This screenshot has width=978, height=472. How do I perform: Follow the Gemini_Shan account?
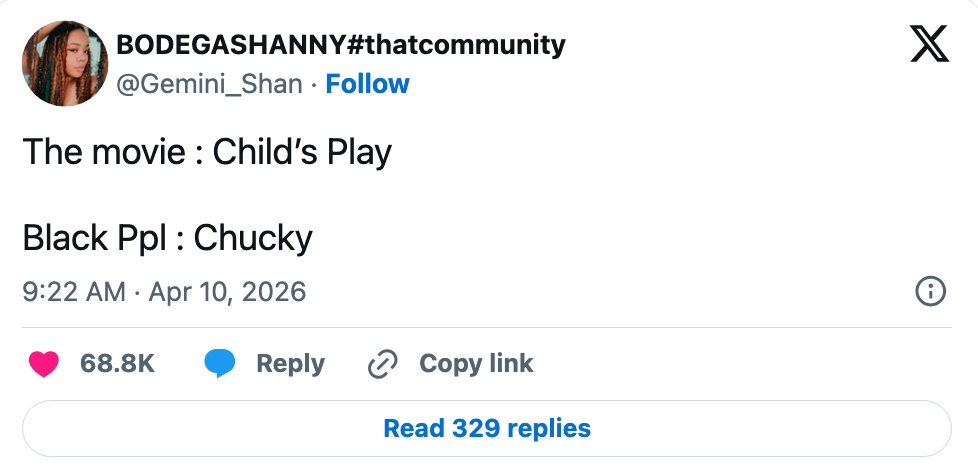click(368, 84)
